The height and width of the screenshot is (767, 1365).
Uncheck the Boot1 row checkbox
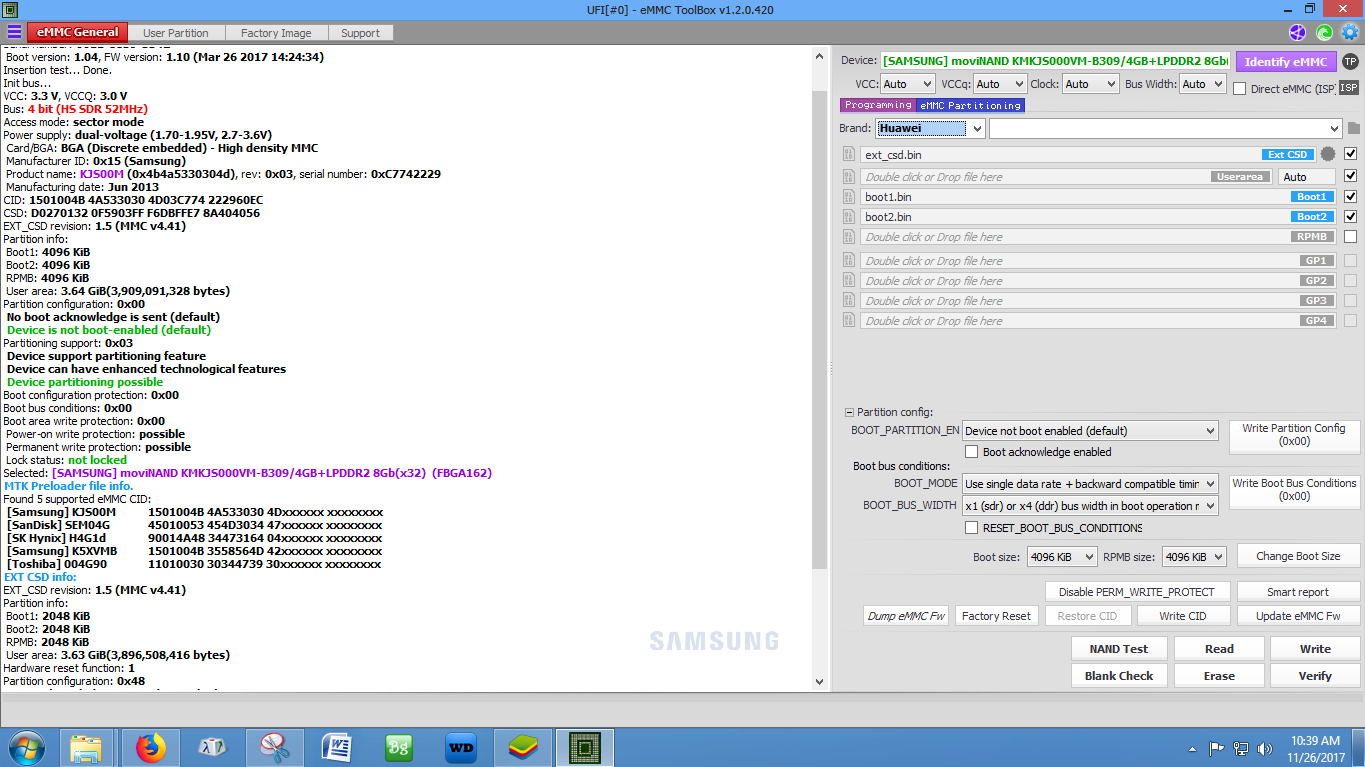click(1351, 196)
